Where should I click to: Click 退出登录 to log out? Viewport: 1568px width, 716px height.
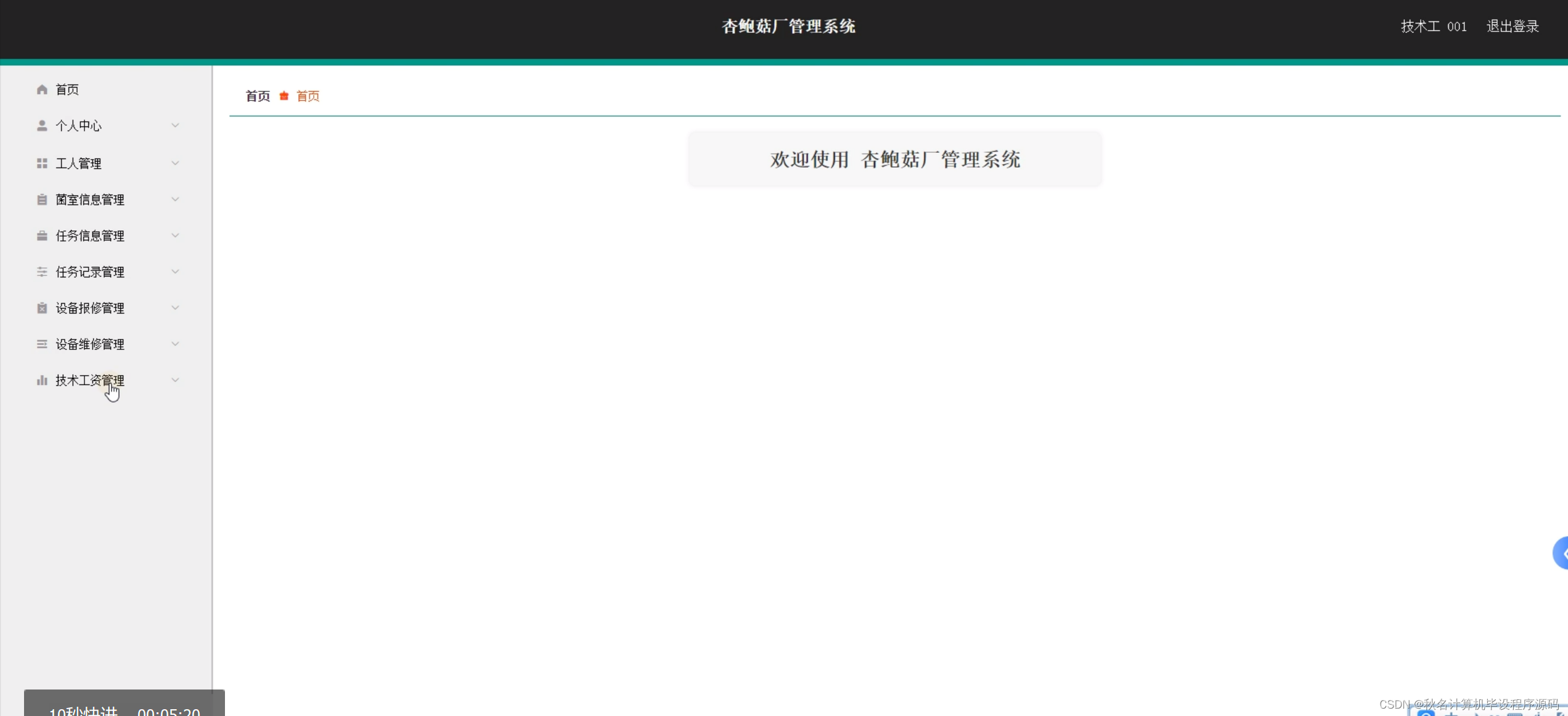coord(1513,26)
